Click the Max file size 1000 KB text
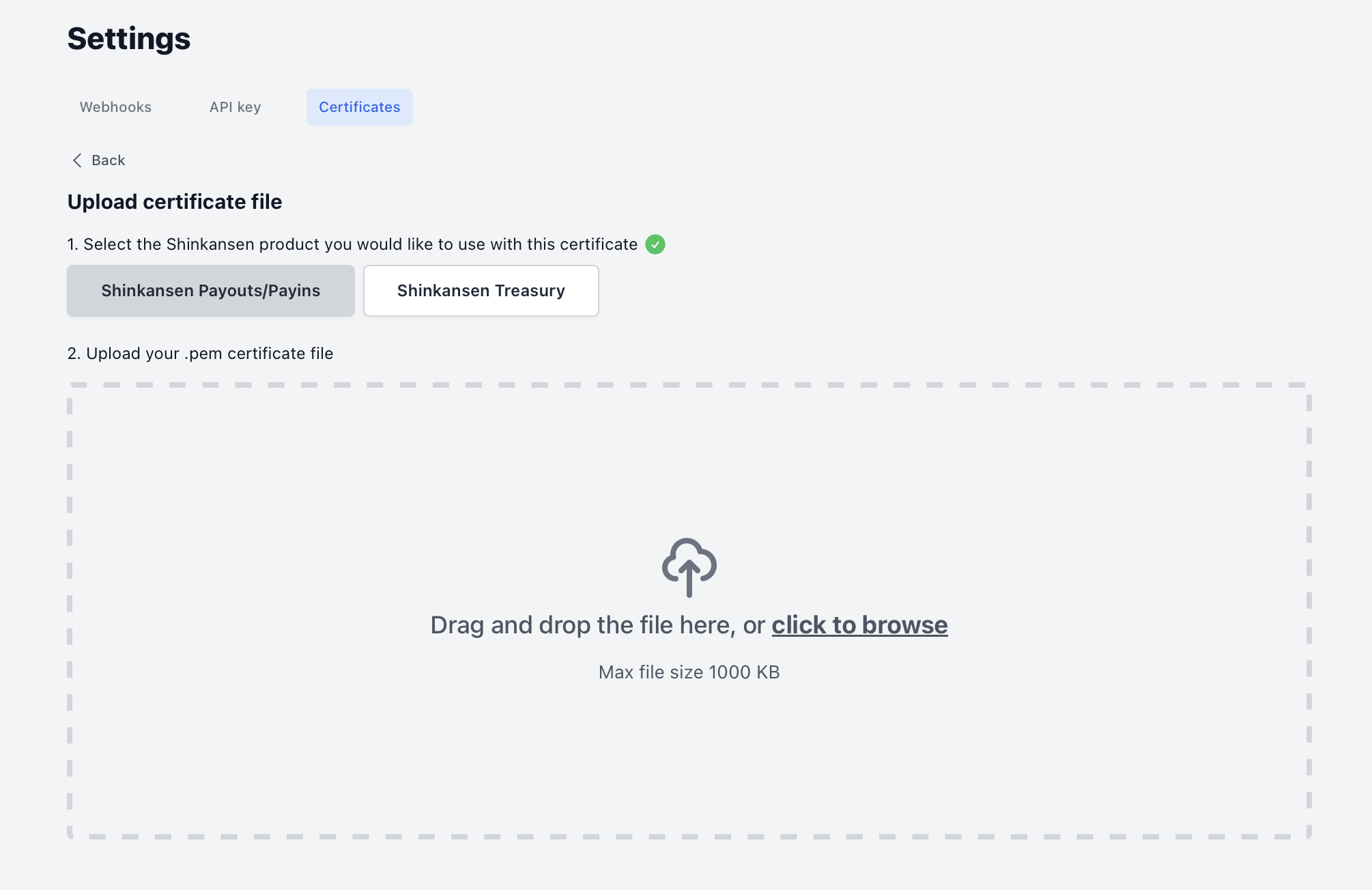This screenshot has height=890, width=1372. click(x=689, y=672)
